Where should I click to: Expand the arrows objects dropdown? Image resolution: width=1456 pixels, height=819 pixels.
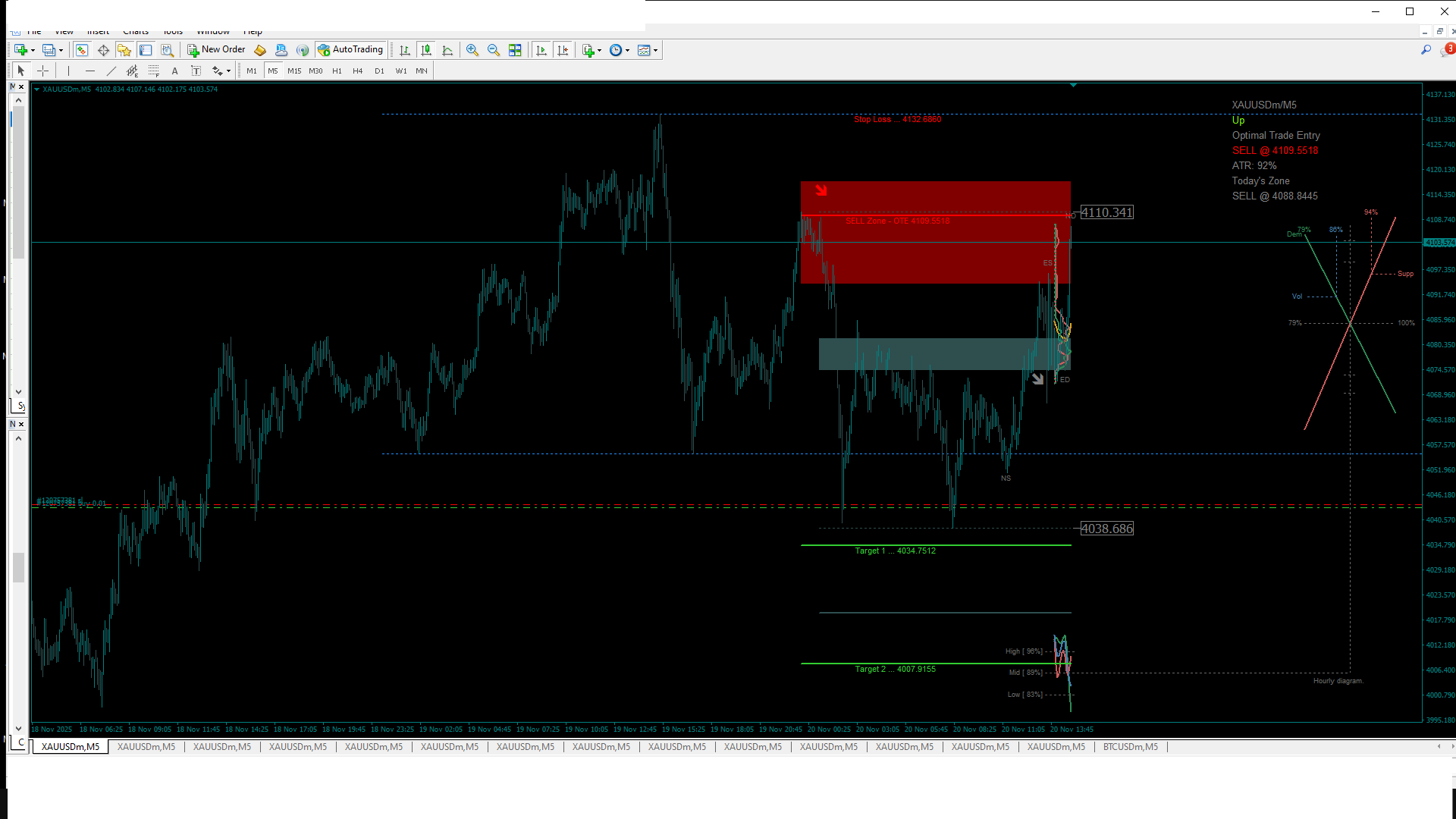click(x=228, y=71)
